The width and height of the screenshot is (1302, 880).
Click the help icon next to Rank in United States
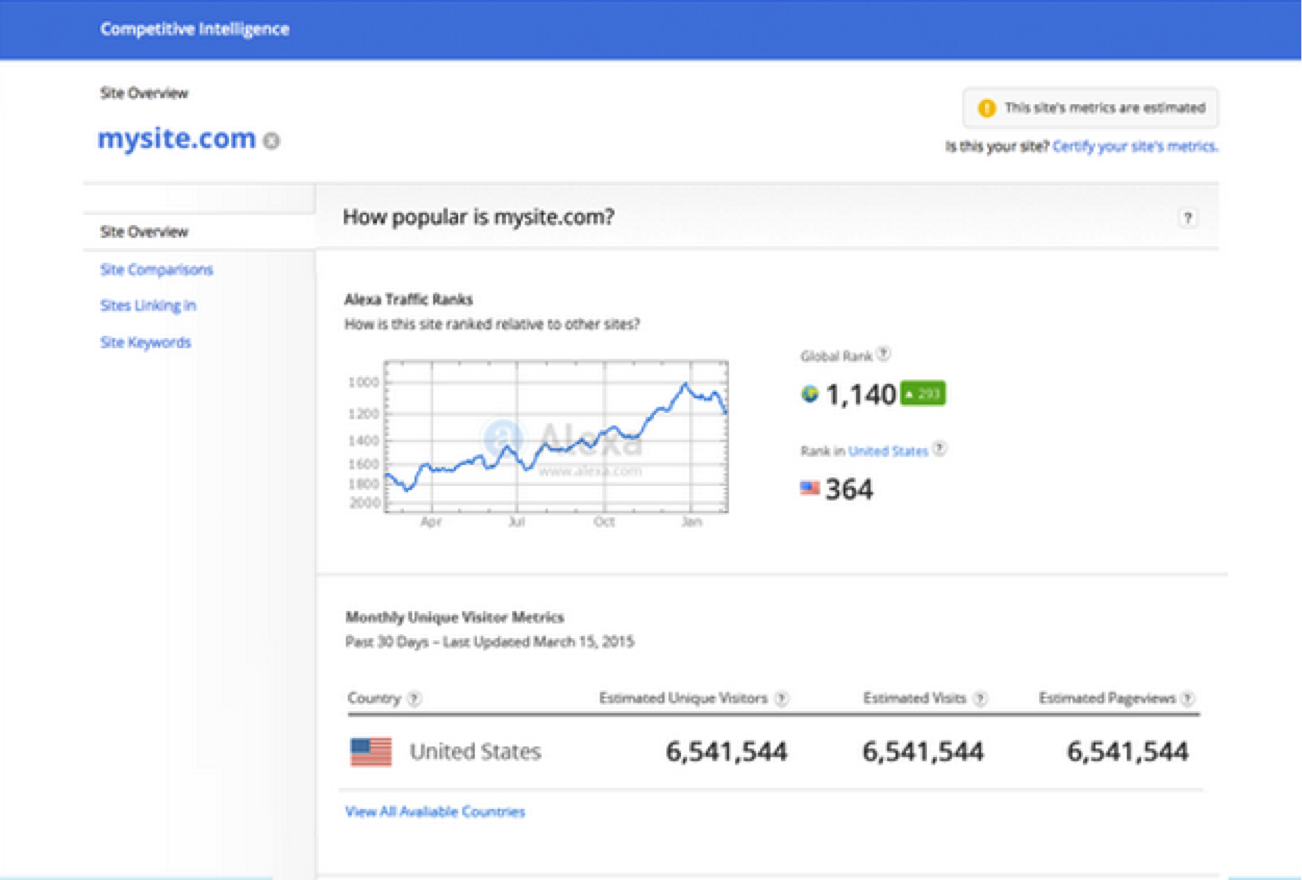click(939, 450)
